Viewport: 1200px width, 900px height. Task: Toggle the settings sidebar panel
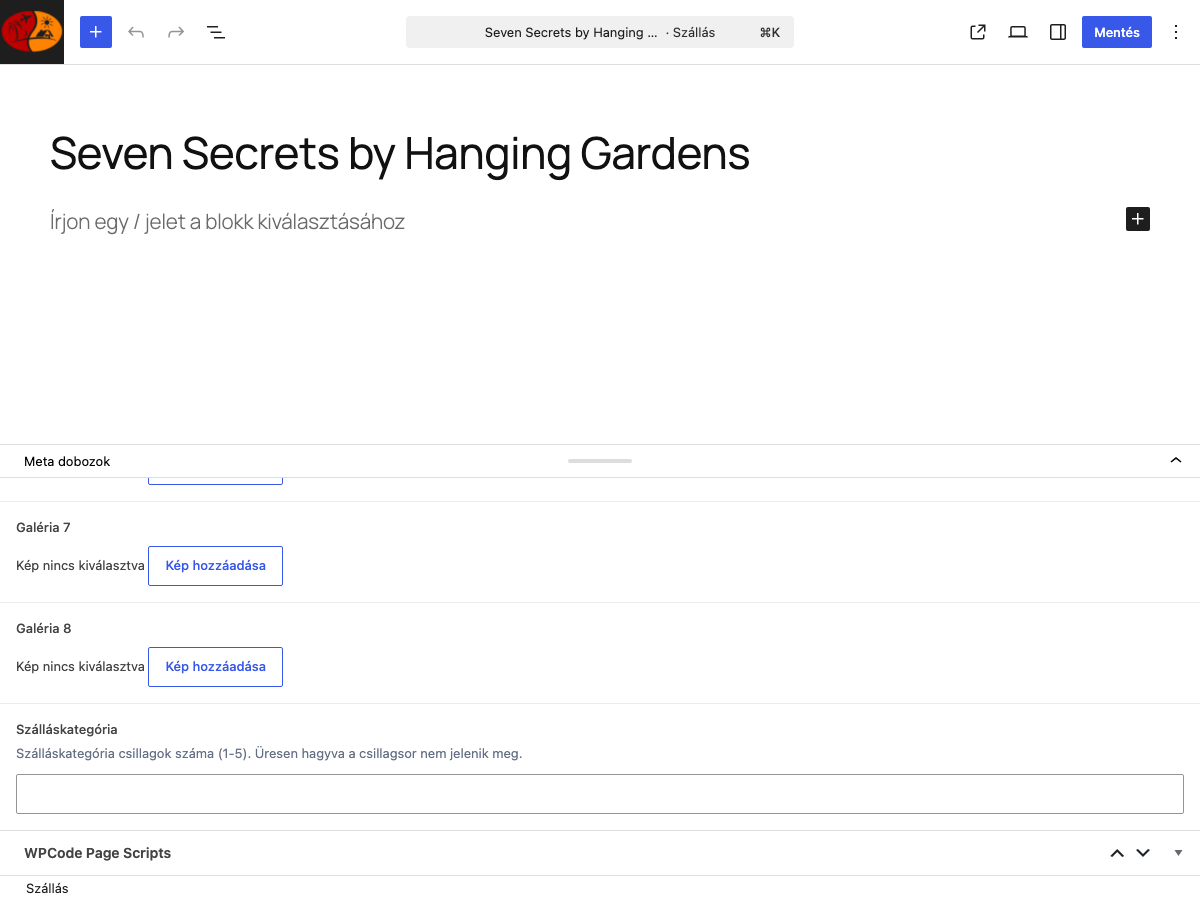(x=1058, y=32)
